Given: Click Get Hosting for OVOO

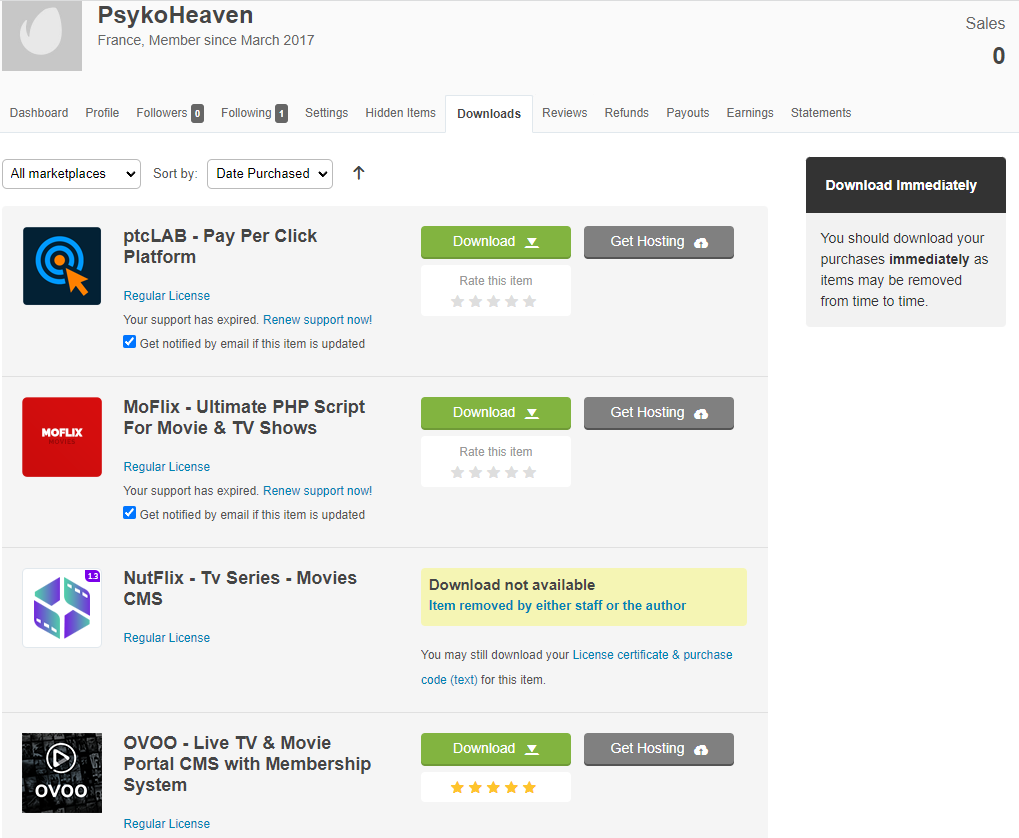Looking at the screenshot, I should [659, 749].
